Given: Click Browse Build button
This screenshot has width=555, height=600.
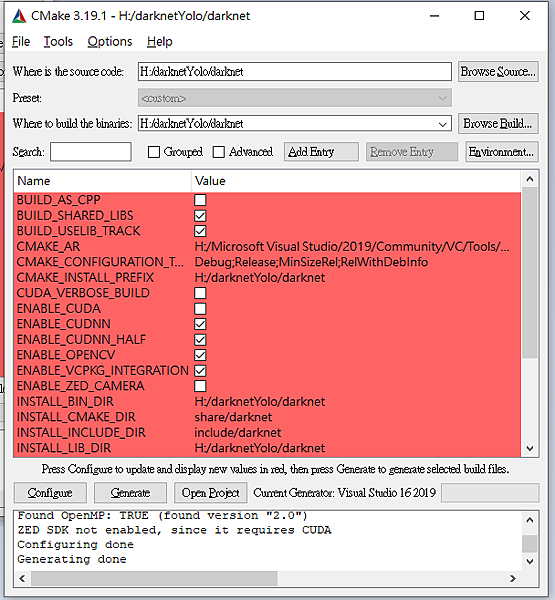Looking at the screenshot, I should coord(498,124).
